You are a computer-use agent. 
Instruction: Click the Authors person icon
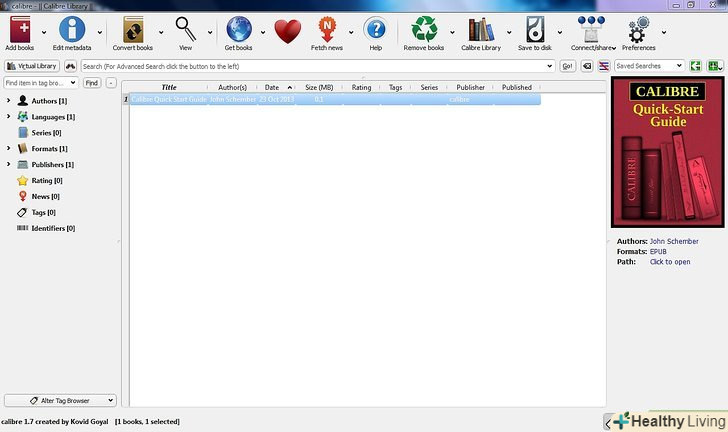(x=23, y=100)
